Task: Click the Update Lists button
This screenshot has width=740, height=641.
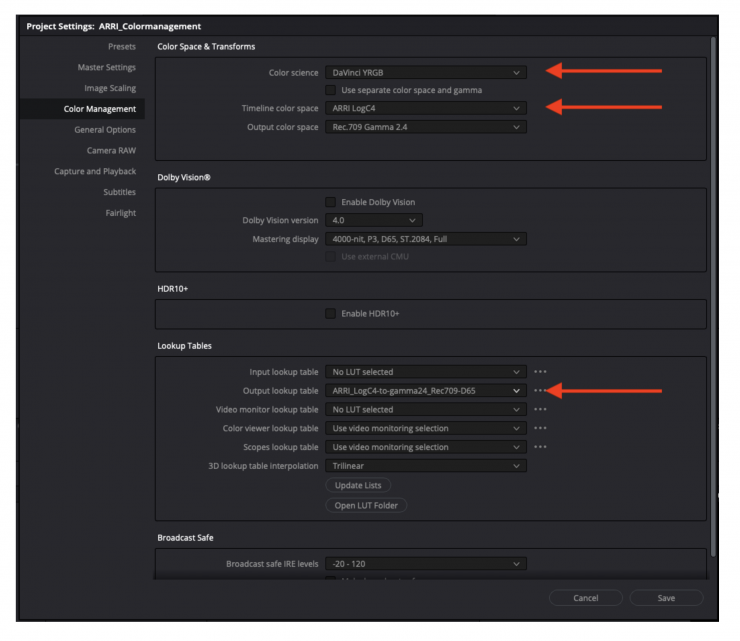Action: 358,485
